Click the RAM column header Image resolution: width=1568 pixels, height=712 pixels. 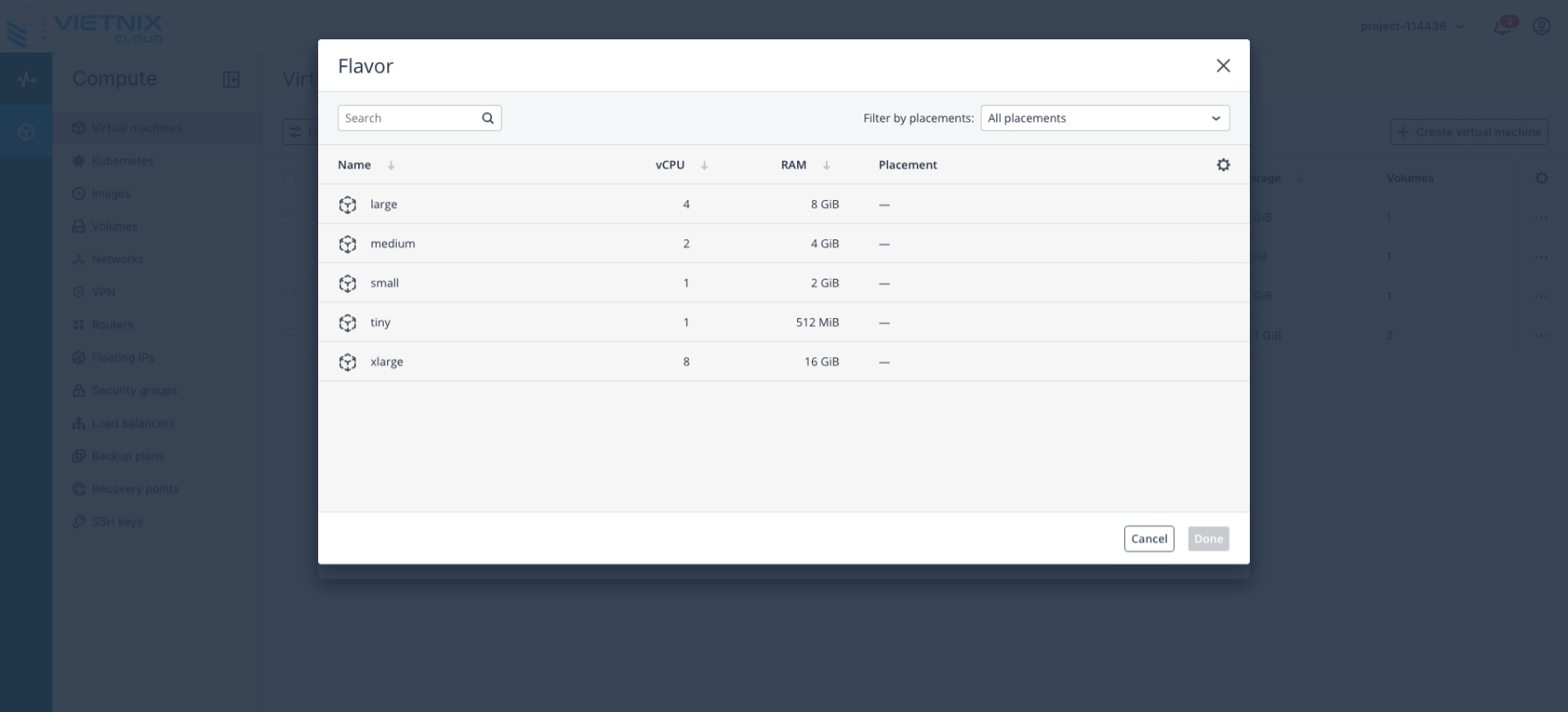point(794,165)
